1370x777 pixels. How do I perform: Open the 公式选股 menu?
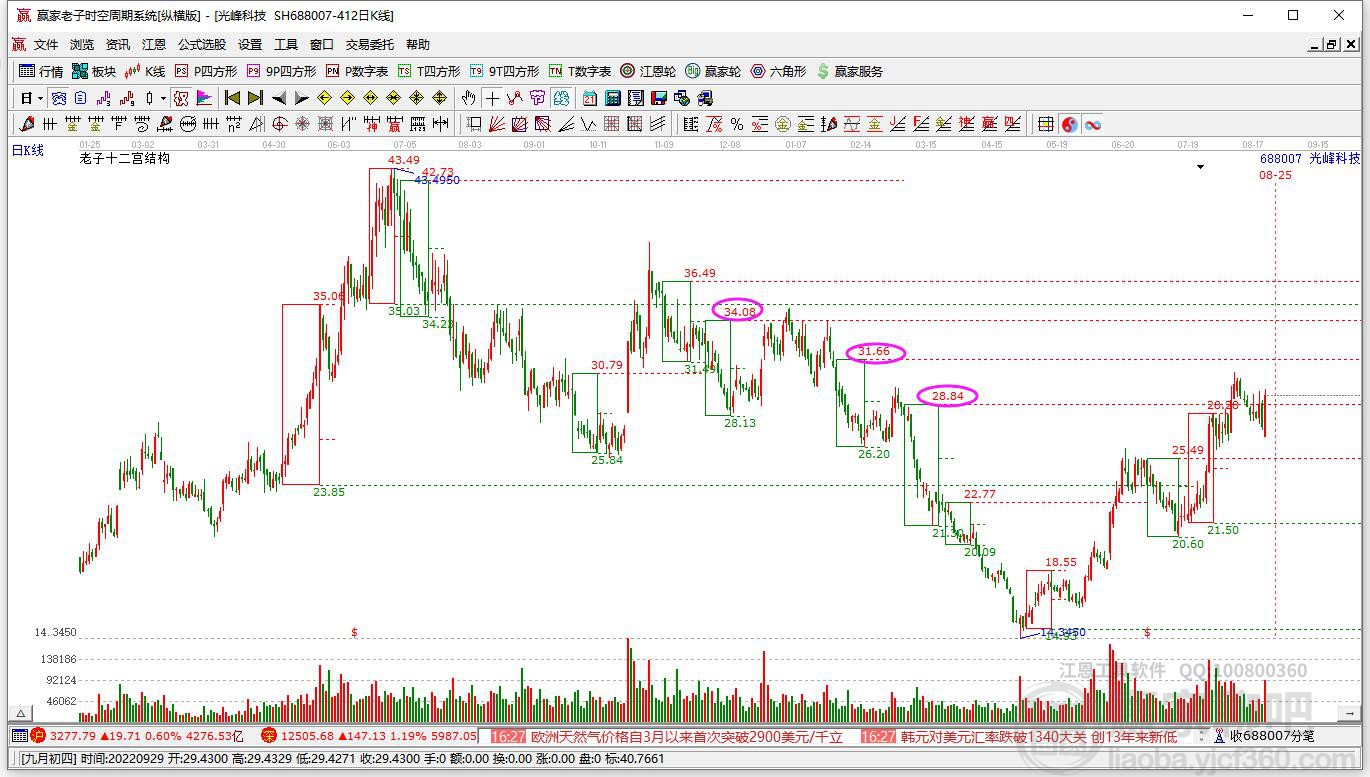click(x=202, y=45)
